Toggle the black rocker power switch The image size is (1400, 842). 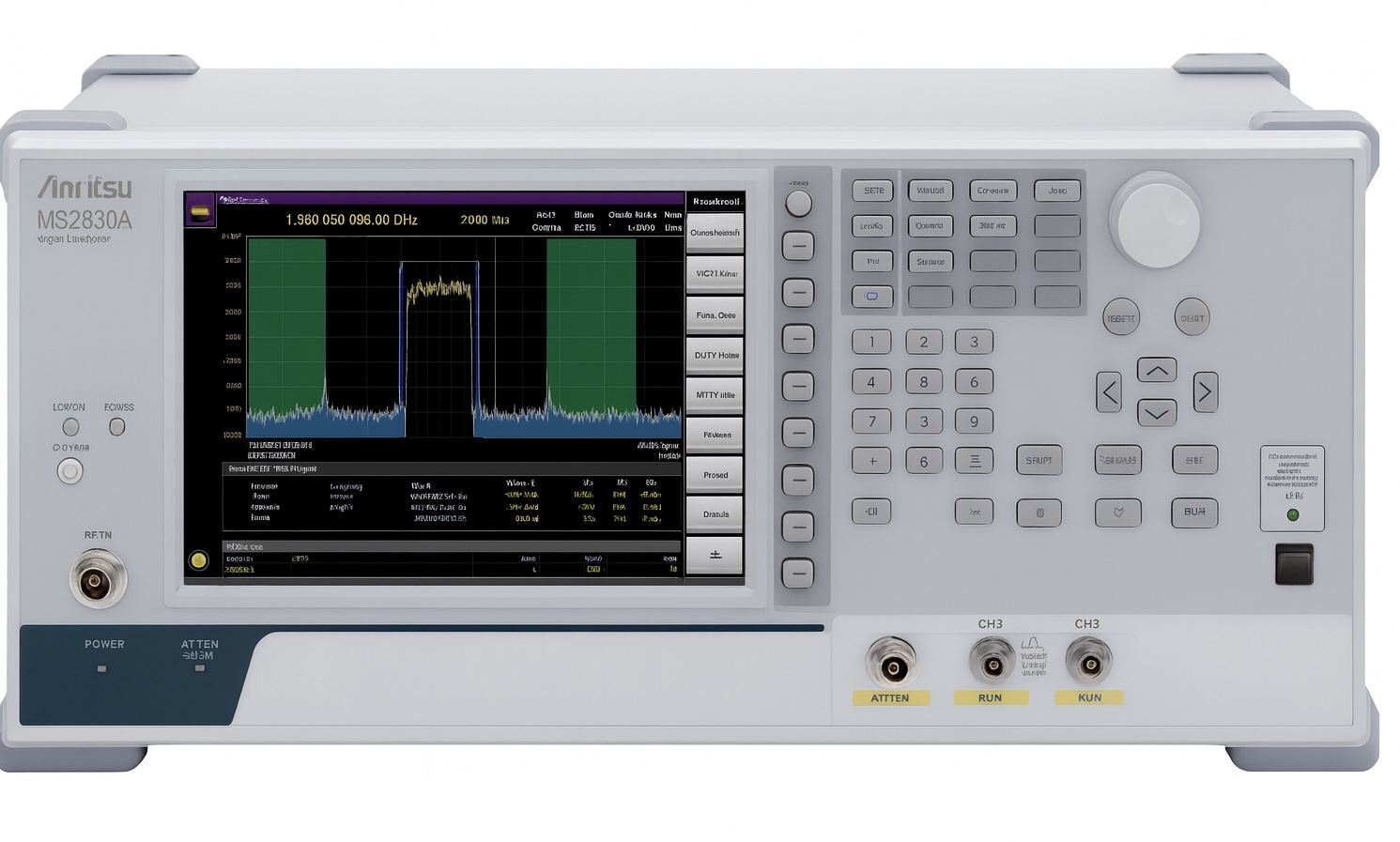pyautogui.click(x=1293, y=564)
